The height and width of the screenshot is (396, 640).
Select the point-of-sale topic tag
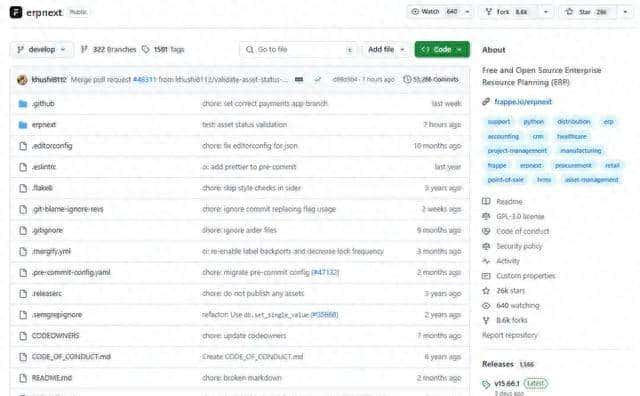tap(505, 180)
